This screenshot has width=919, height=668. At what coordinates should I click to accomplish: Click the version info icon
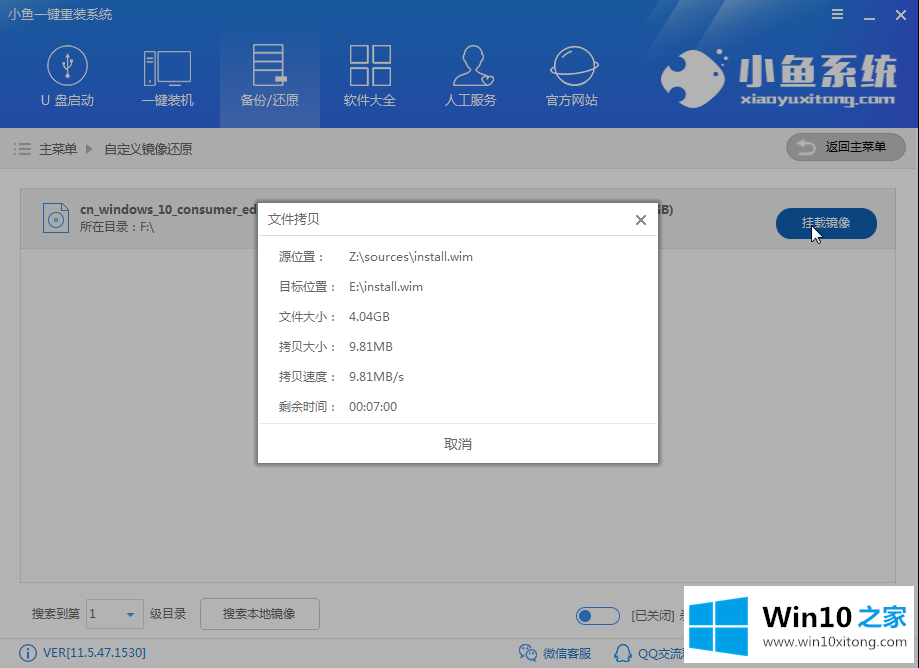tap(27, 653)
